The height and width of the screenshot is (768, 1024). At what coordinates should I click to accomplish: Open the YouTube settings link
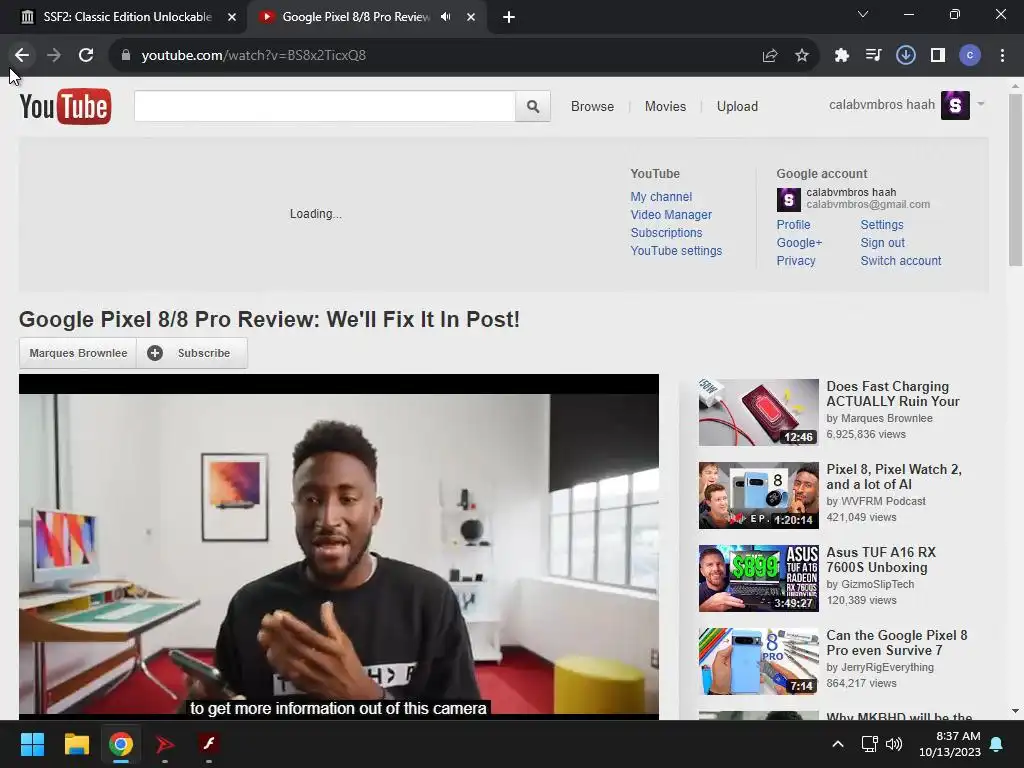point(676,251)
